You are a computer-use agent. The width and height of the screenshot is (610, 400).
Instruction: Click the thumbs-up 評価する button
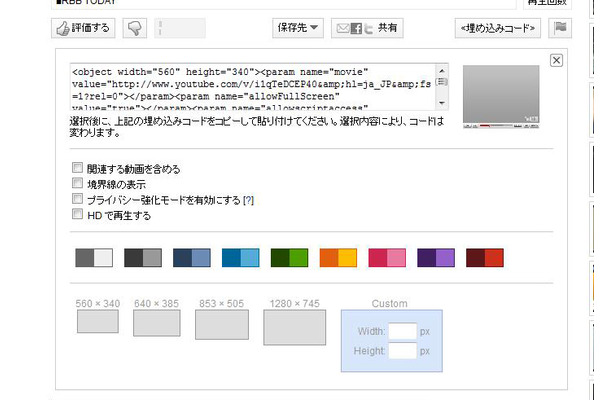pos(83,28)
